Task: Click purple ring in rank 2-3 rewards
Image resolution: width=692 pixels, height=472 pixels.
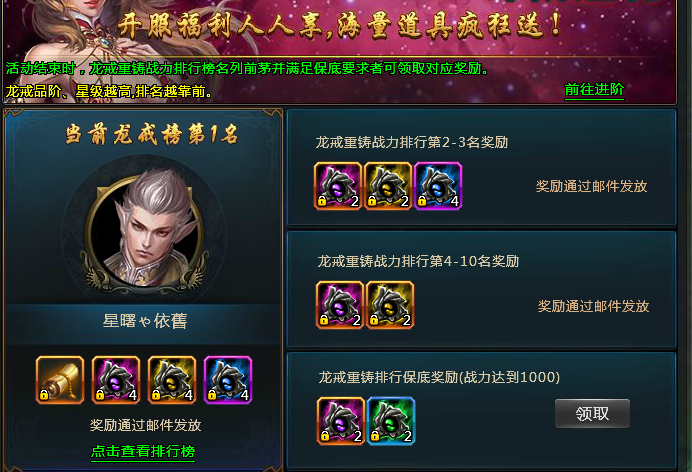Action: click(x=338, y=186)
